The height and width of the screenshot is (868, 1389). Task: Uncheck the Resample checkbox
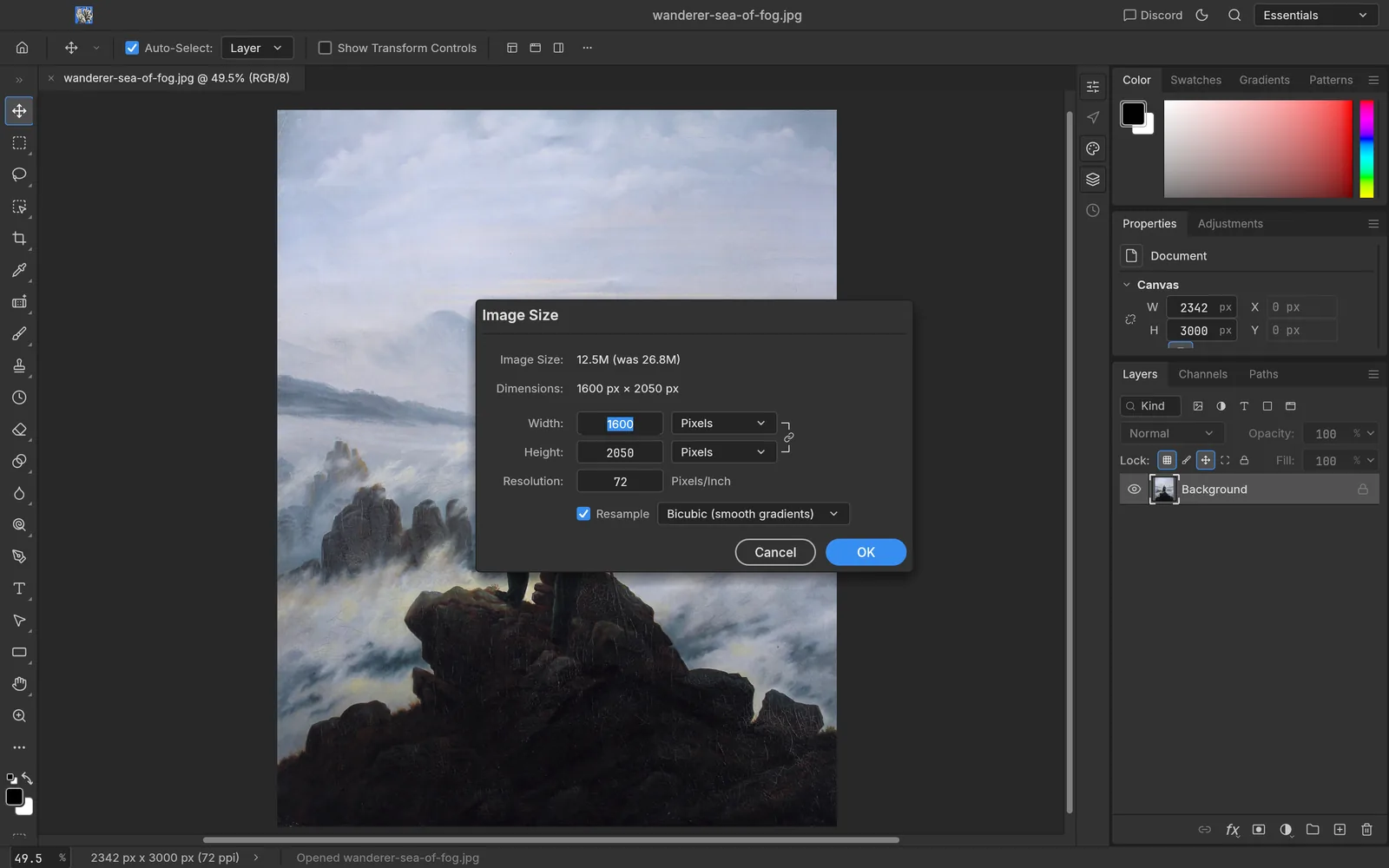point(583,514)
